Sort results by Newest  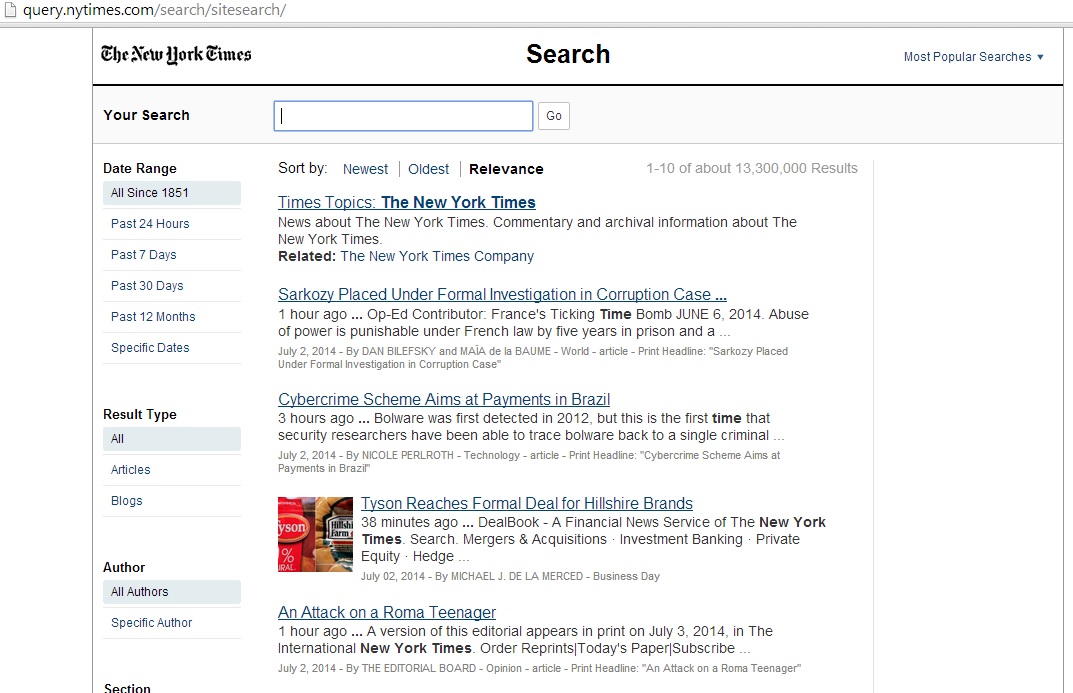(x=365, y=169)
